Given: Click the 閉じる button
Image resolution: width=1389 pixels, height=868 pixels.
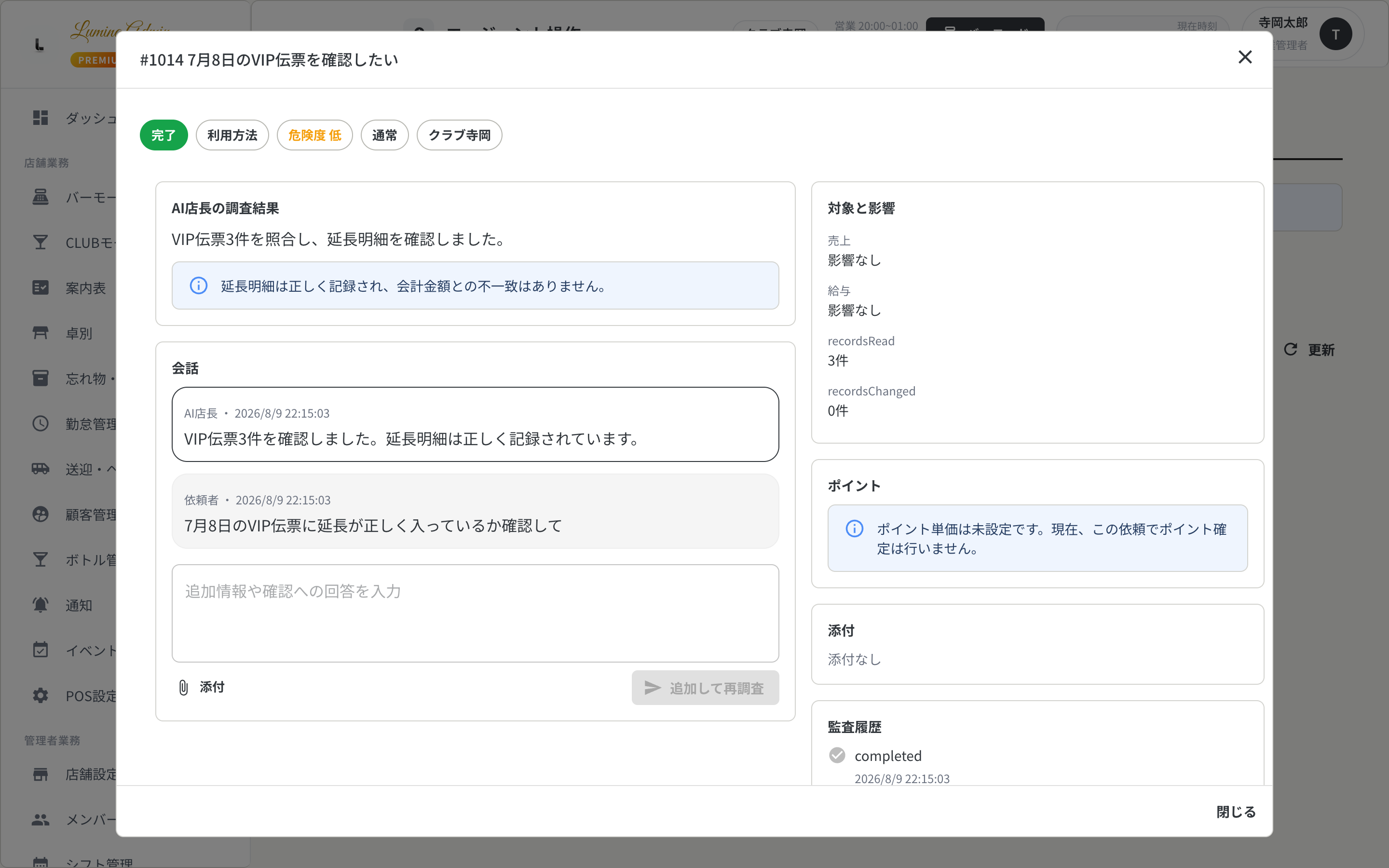Looking at the screenshot, I should click(x=1236, y=812).
